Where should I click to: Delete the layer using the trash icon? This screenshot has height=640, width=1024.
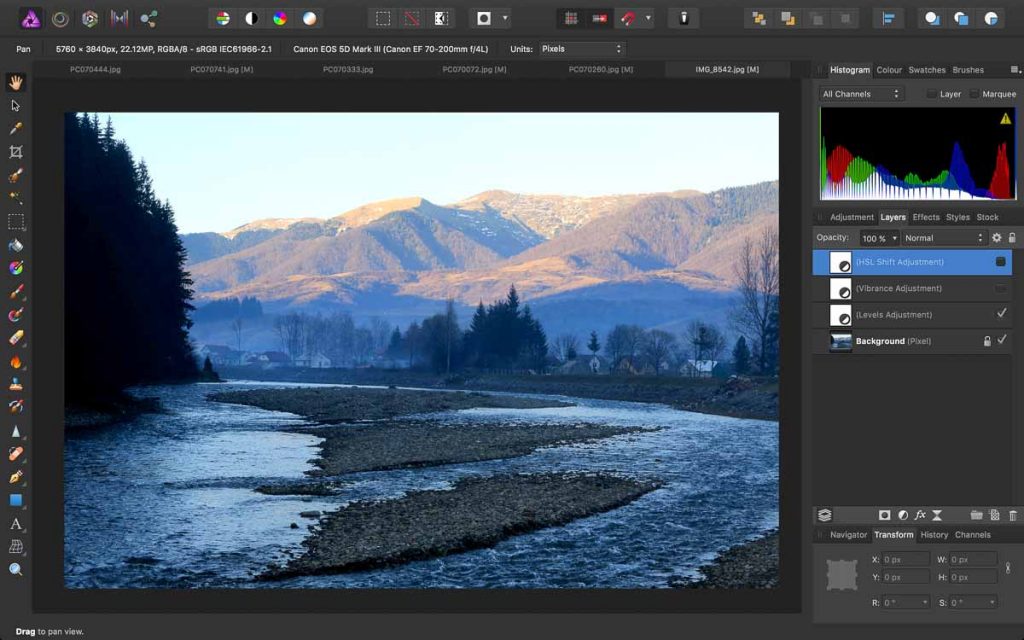[1012, 515]
